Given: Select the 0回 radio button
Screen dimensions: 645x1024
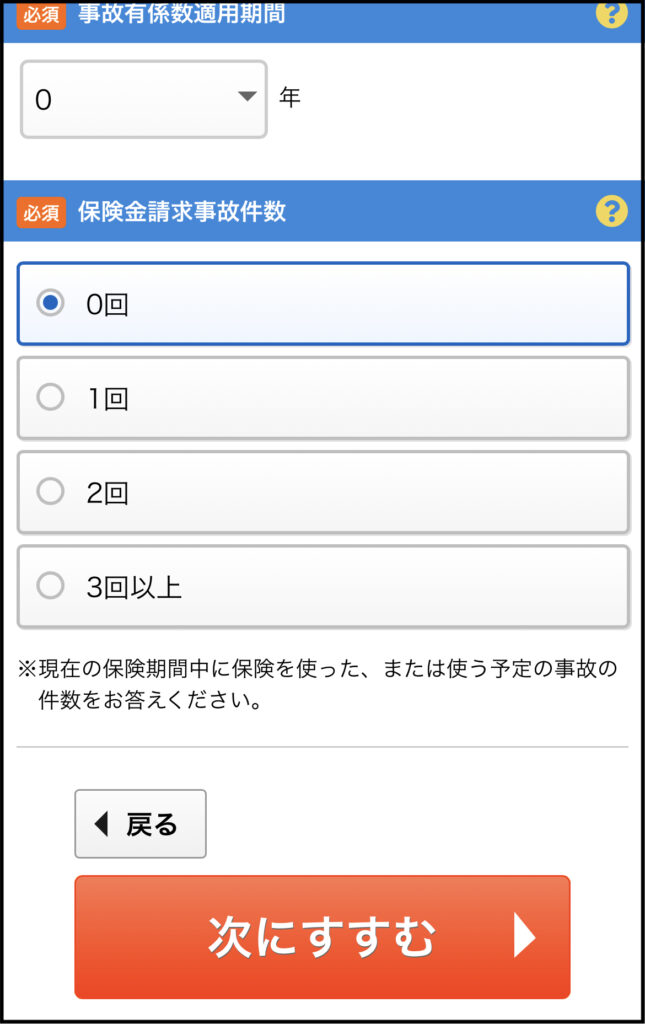Looking at the screenshot, I should pyautogui.click(x=50, y=303).
